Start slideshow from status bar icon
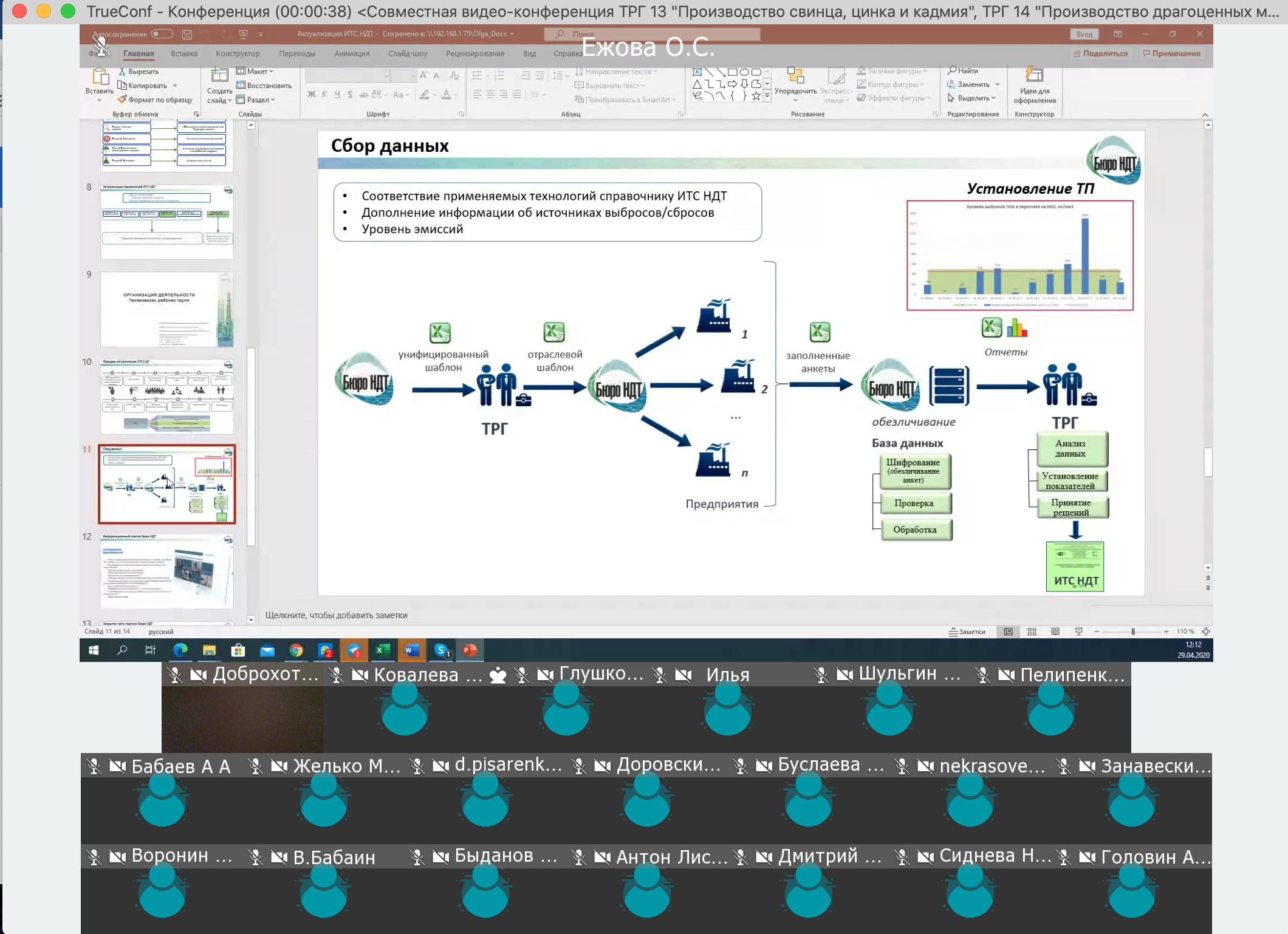The height and width of the screenshot is (934, 1288). [x=1079, y=632]
